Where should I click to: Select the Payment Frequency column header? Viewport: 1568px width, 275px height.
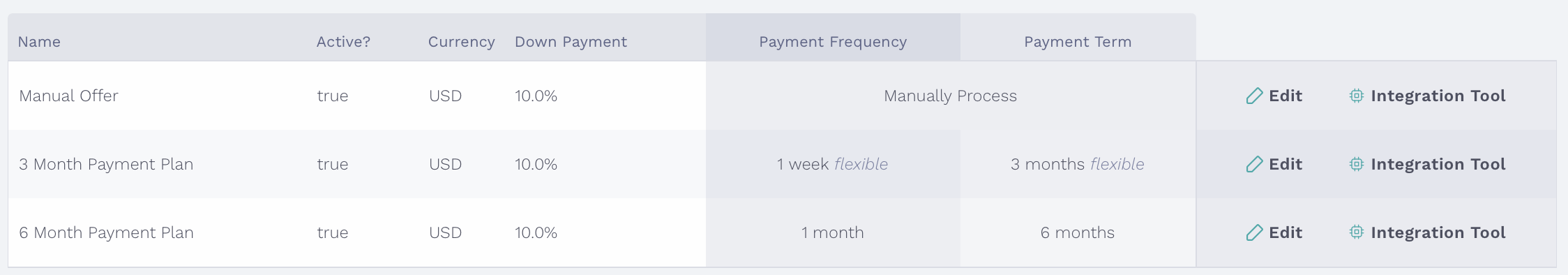click(833, 42)
